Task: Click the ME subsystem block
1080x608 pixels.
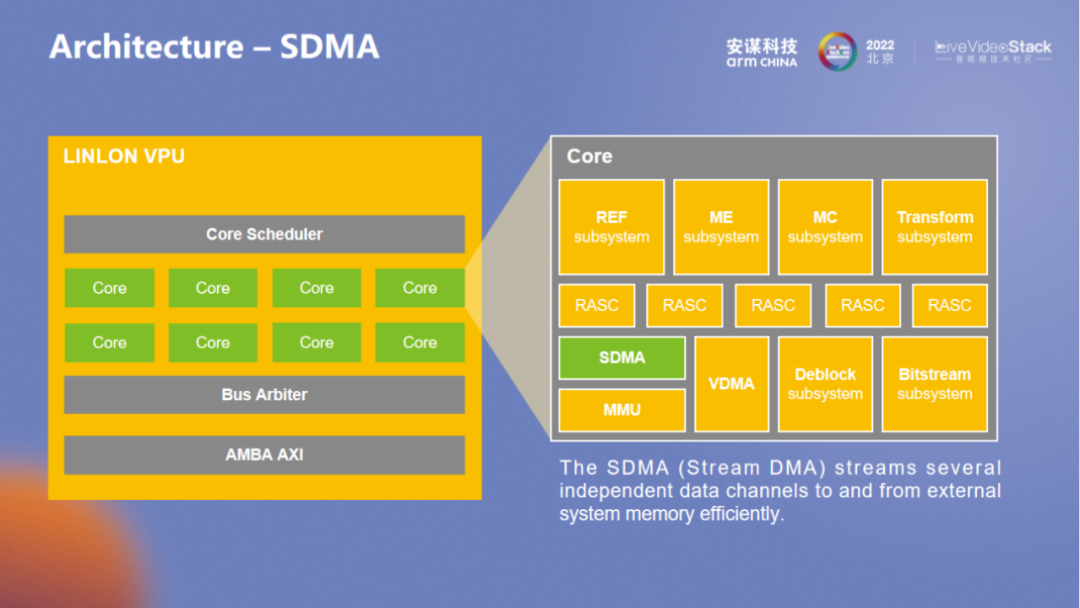Action: point(721,227)
